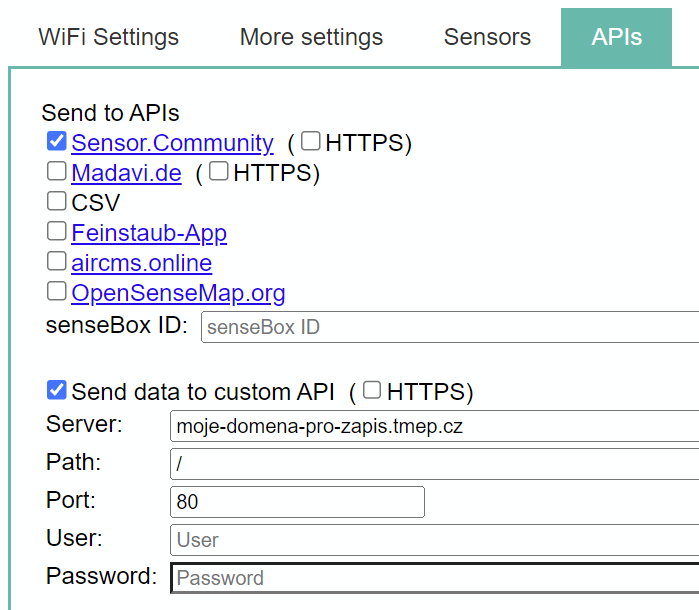
Task: Go to the Sensors tab
Action: pos(487,37)
